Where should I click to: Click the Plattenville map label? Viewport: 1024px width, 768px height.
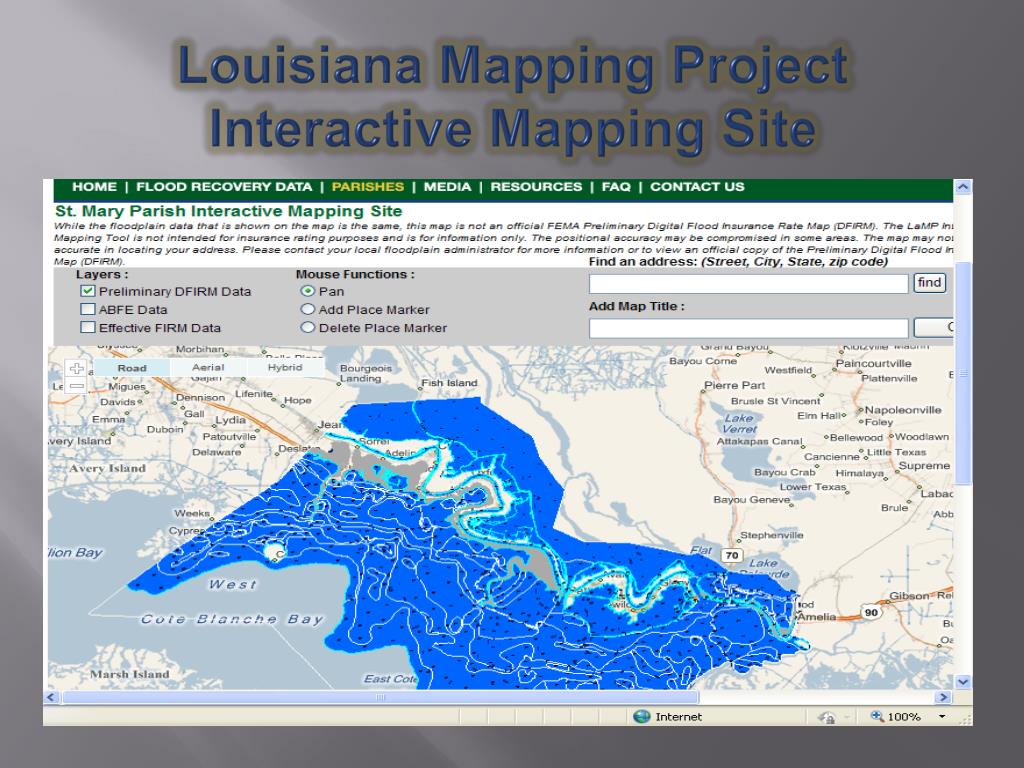tap(889, 378)
